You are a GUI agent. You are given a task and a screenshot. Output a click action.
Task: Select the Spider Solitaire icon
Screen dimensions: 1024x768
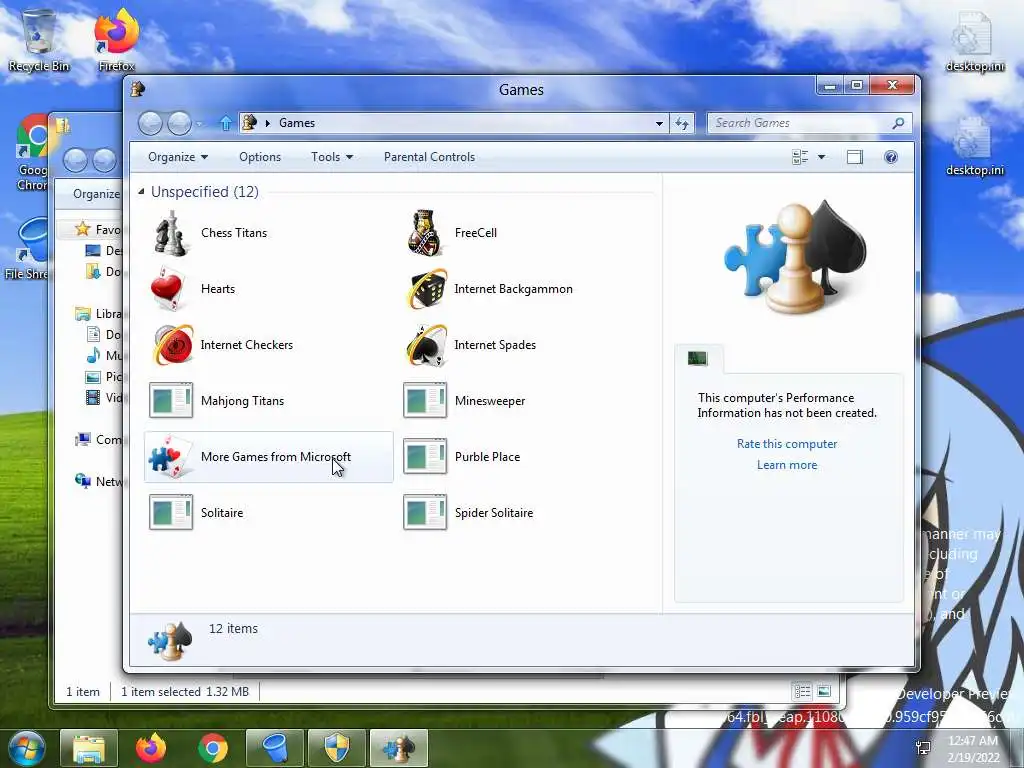pos(425,512)
